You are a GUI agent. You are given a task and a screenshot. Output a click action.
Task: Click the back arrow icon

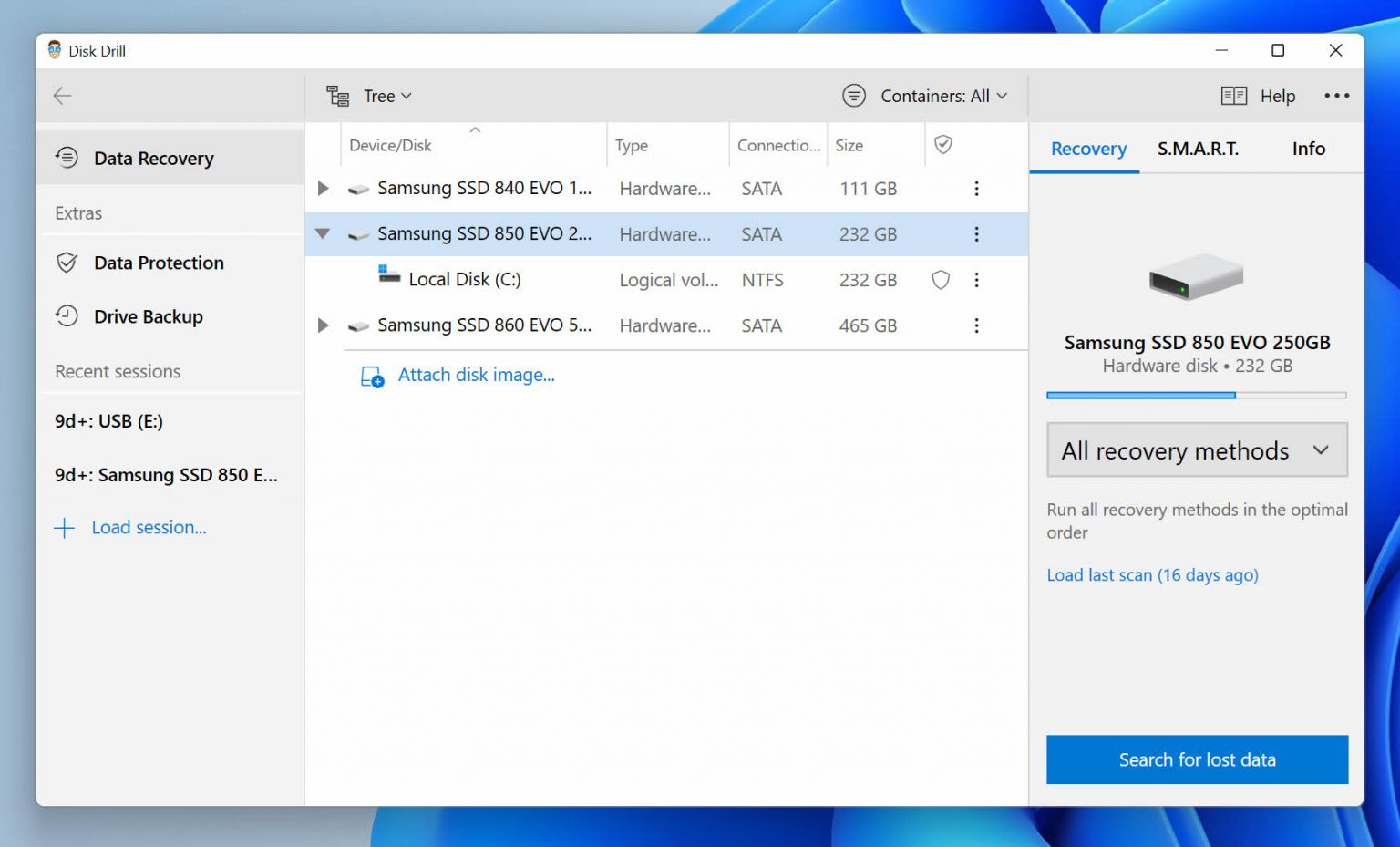[62, 96]
